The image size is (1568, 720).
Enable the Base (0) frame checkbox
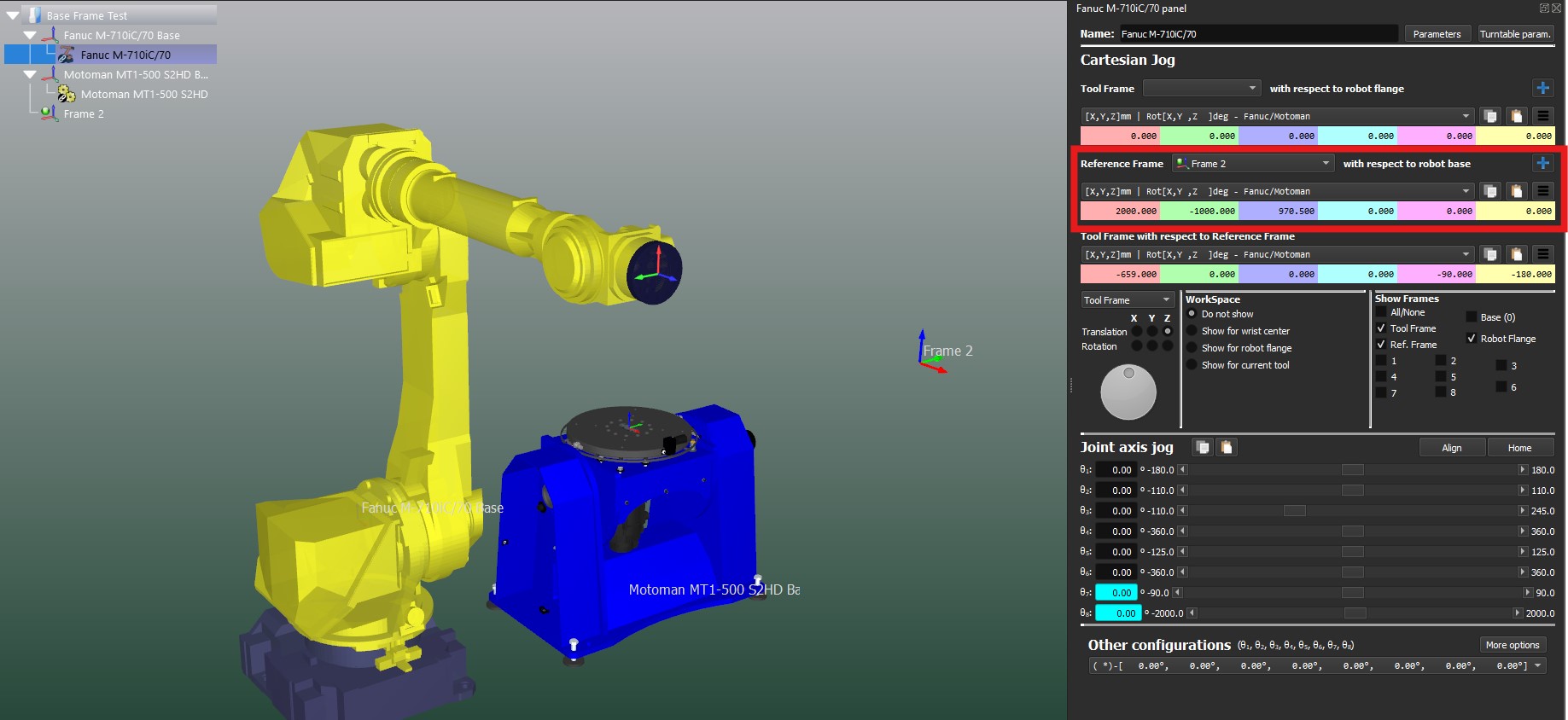coord(1472,317)
